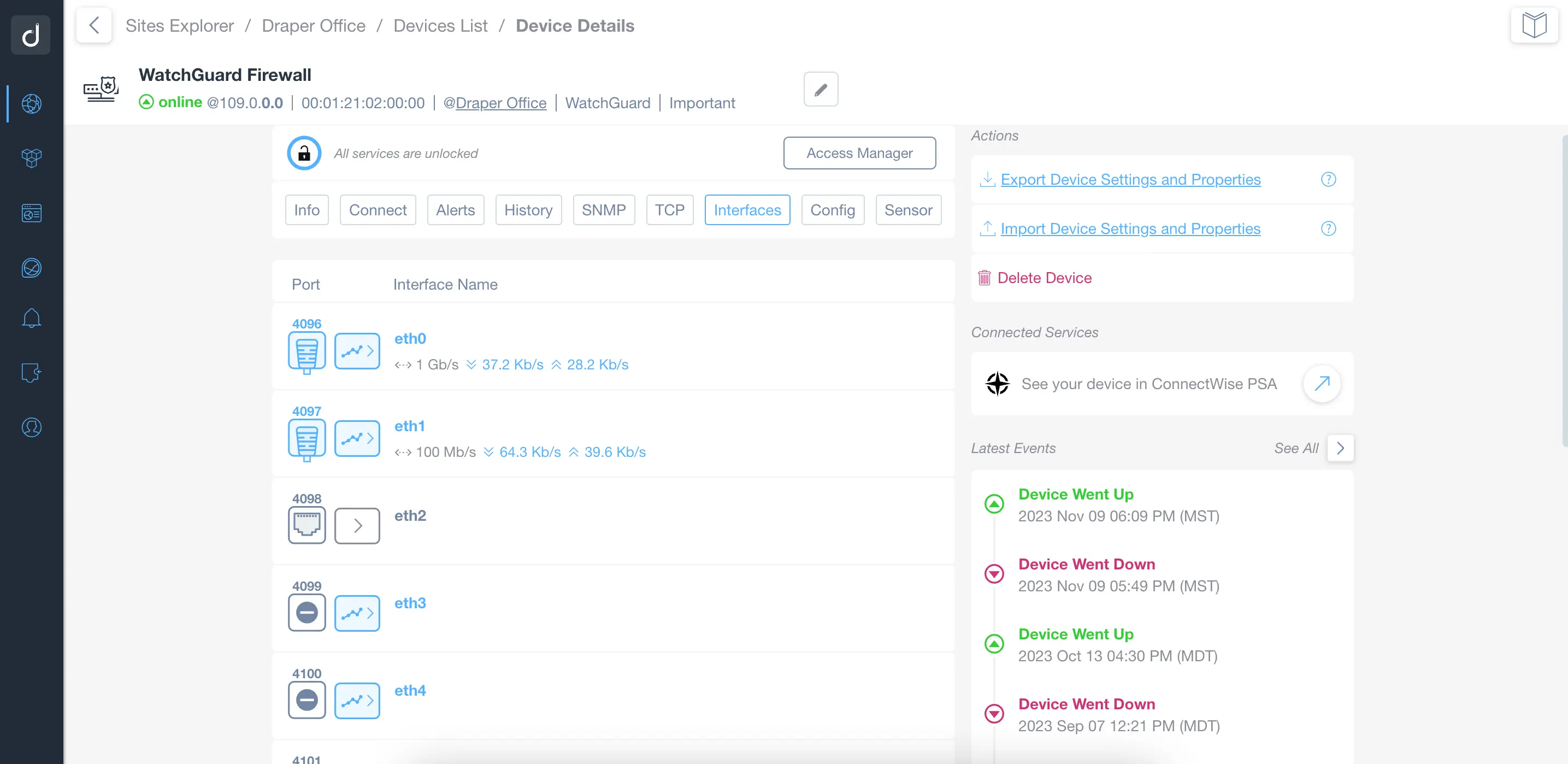Open the chart-in-globe monitoring sidebar icon
Viewport: 1568px width, 764px height.
coord(31,268)
